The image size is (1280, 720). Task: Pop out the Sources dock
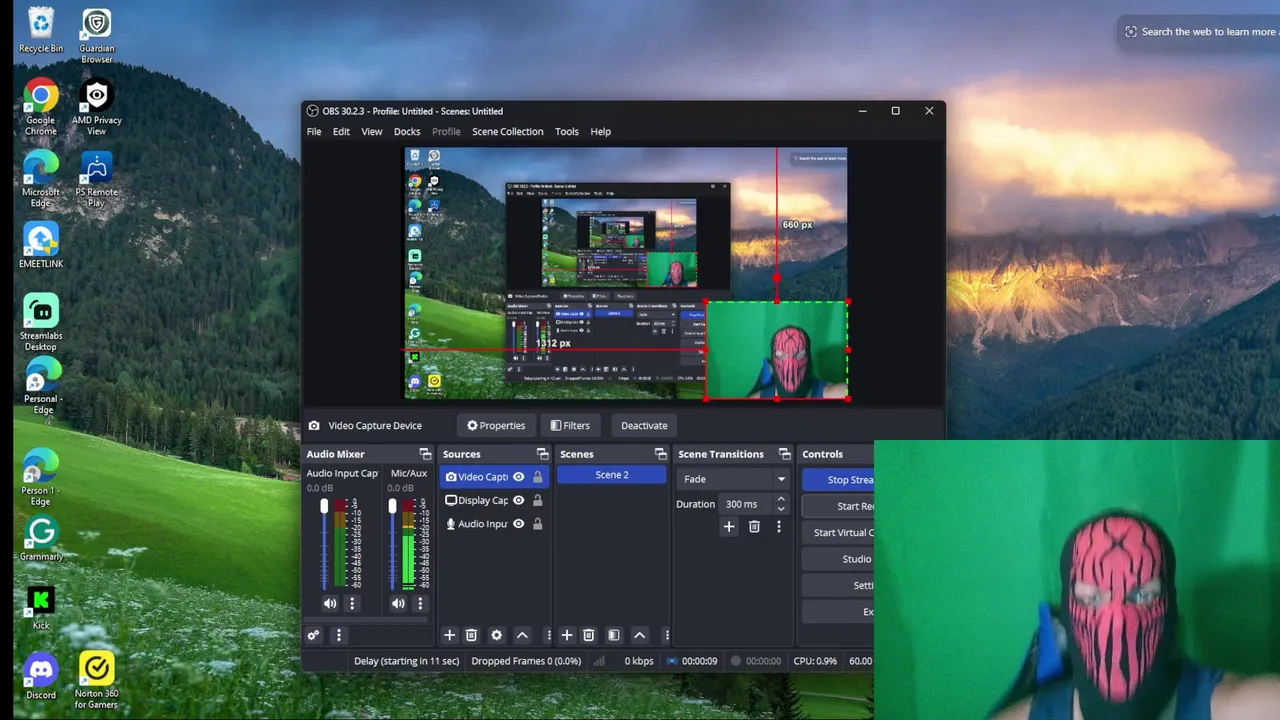click(x=542, y=454)
